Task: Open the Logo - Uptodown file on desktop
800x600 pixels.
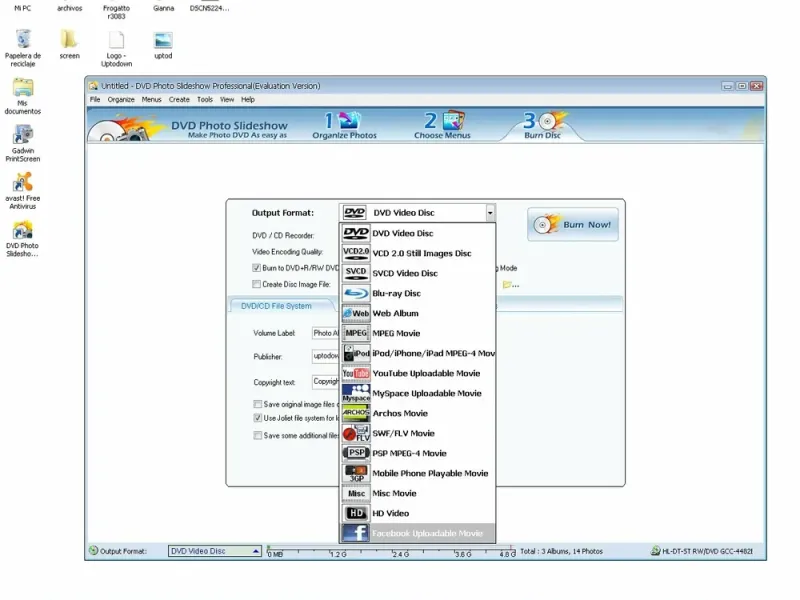Action: [x=116, y=40]
